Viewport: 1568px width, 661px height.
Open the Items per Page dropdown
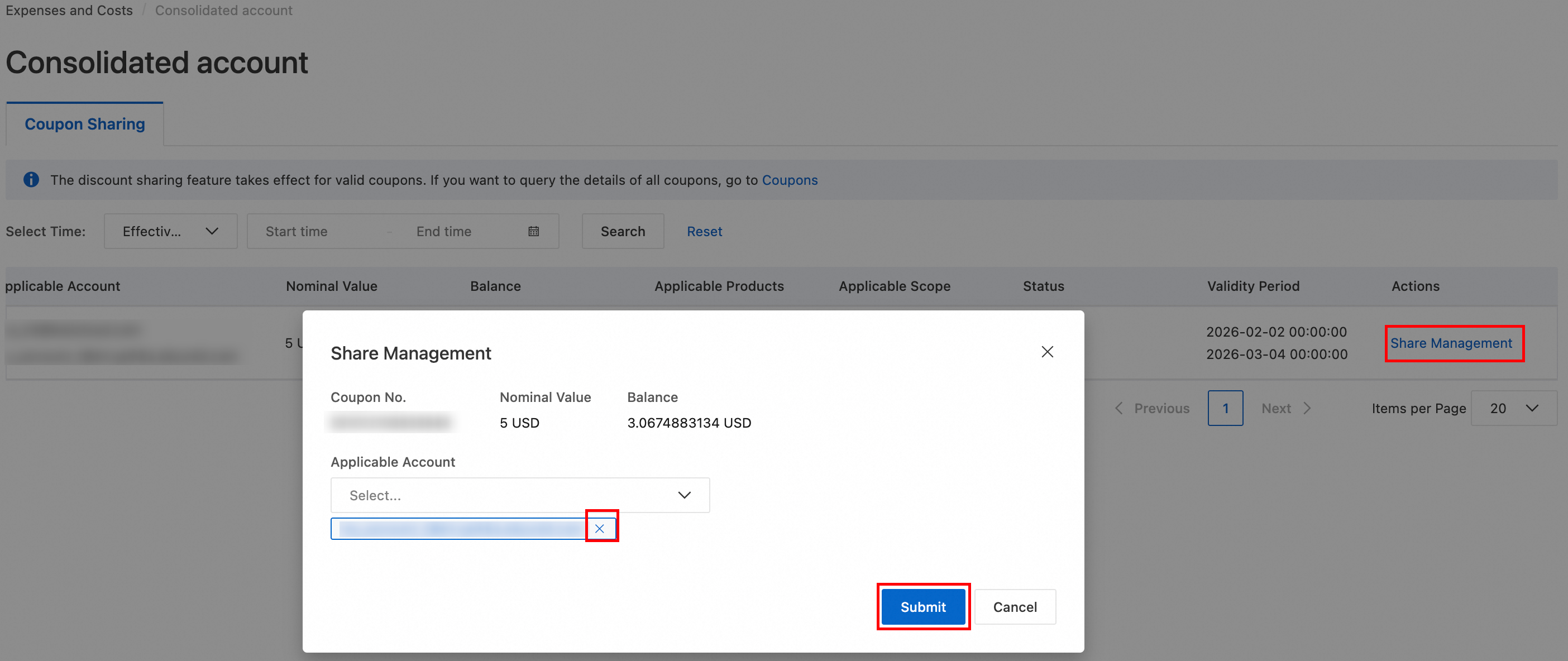[x=1514, y=409]
